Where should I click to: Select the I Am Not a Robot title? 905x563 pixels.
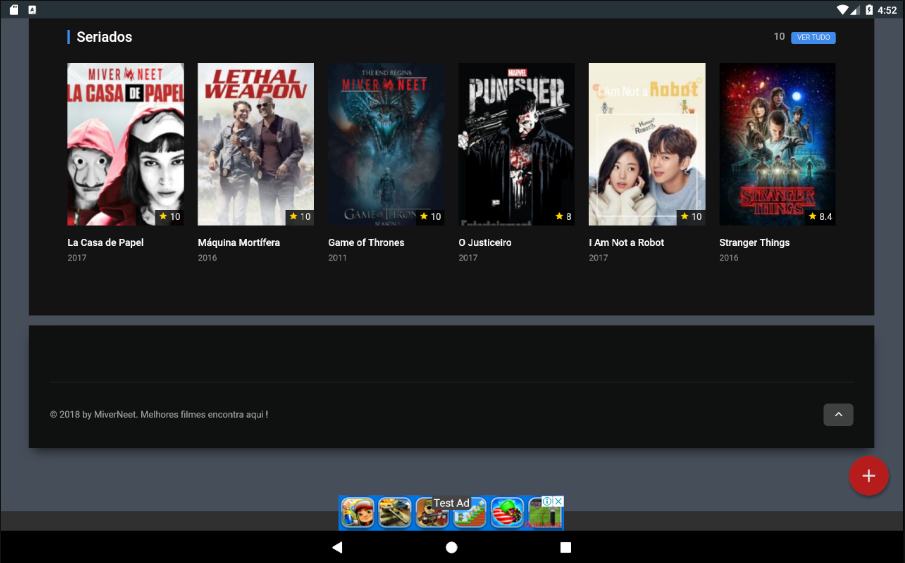pyautogui.click(x=626, y=243)
